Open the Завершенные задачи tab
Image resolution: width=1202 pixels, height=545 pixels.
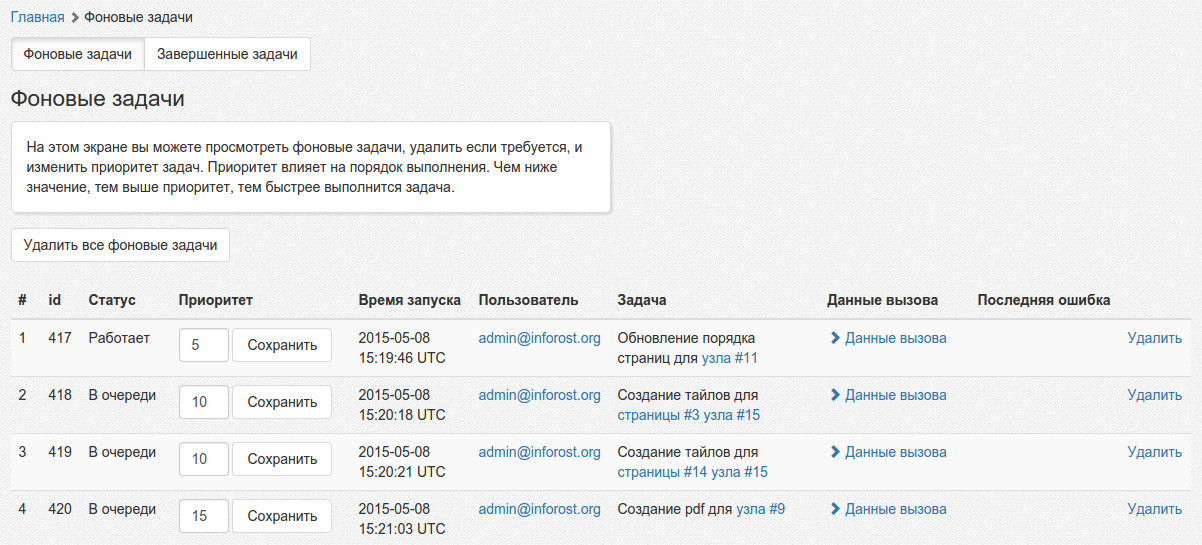(227, 54)
